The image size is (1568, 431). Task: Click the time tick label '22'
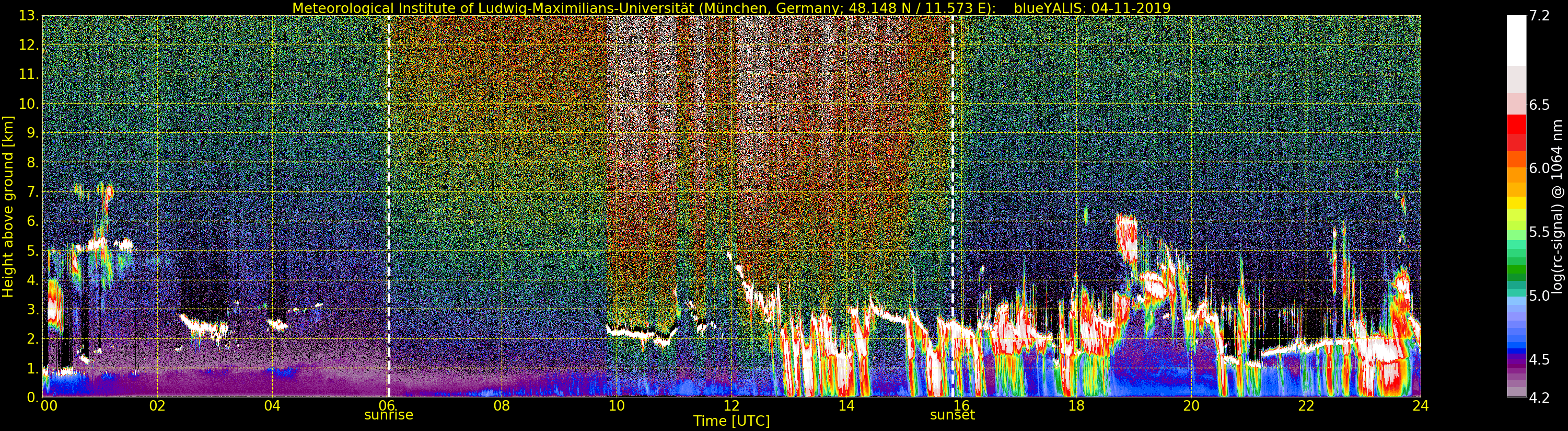coord(1306,406)
